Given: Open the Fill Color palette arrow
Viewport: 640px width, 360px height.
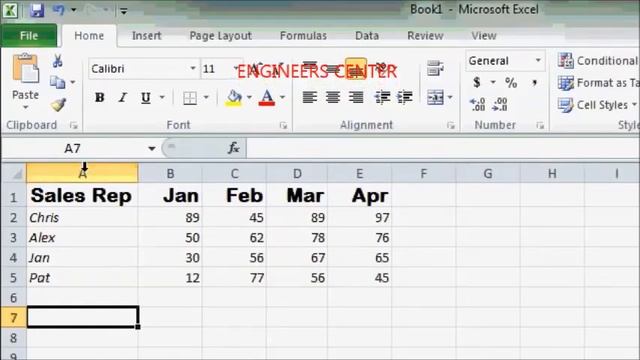Looking at the screenshot, I should point(249,98).
